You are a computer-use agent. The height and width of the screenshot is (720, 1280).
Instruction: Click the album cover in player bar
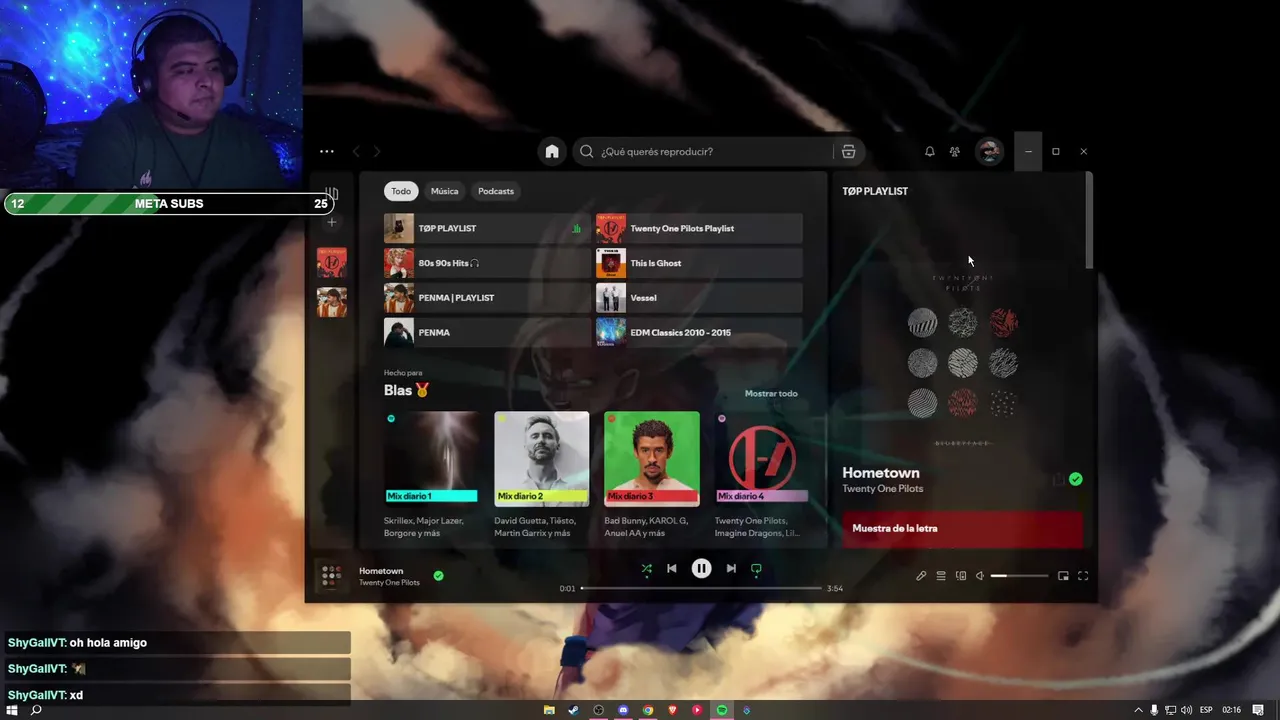tap(330, 576)
